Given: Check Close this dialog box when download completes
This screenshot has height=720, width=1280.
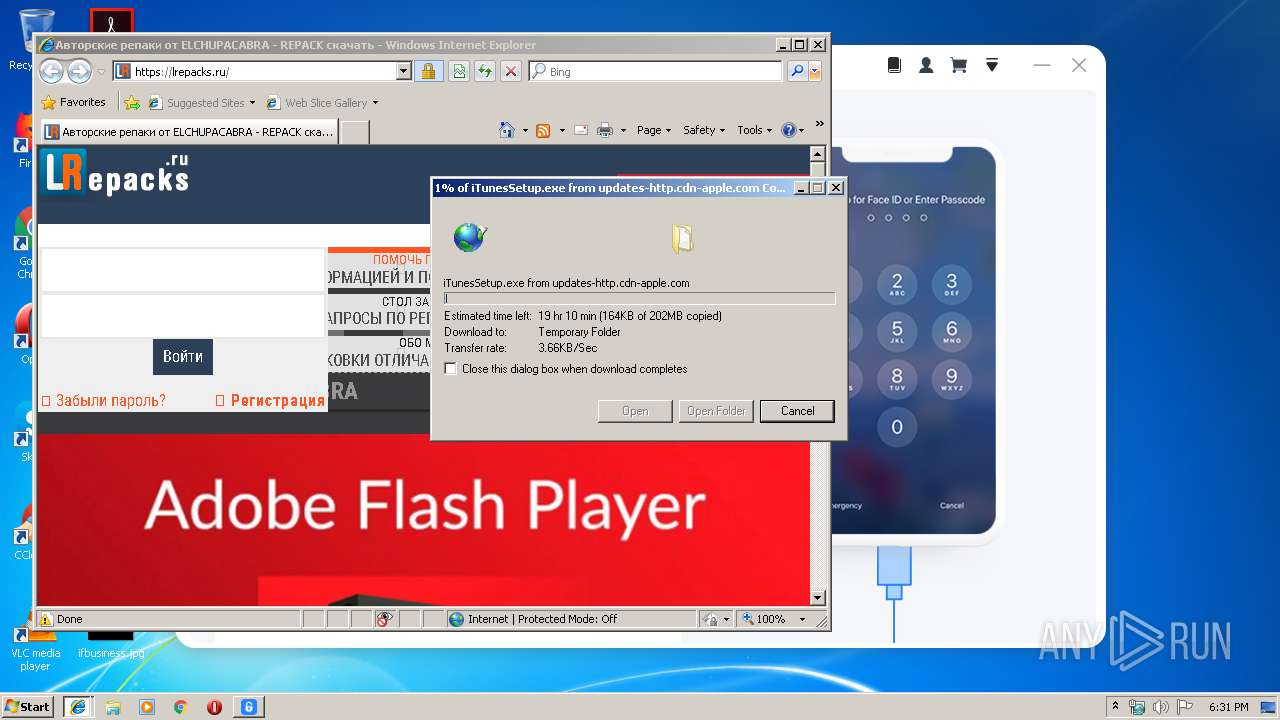Looking at the screenshot, I should (x=451, y=369).
